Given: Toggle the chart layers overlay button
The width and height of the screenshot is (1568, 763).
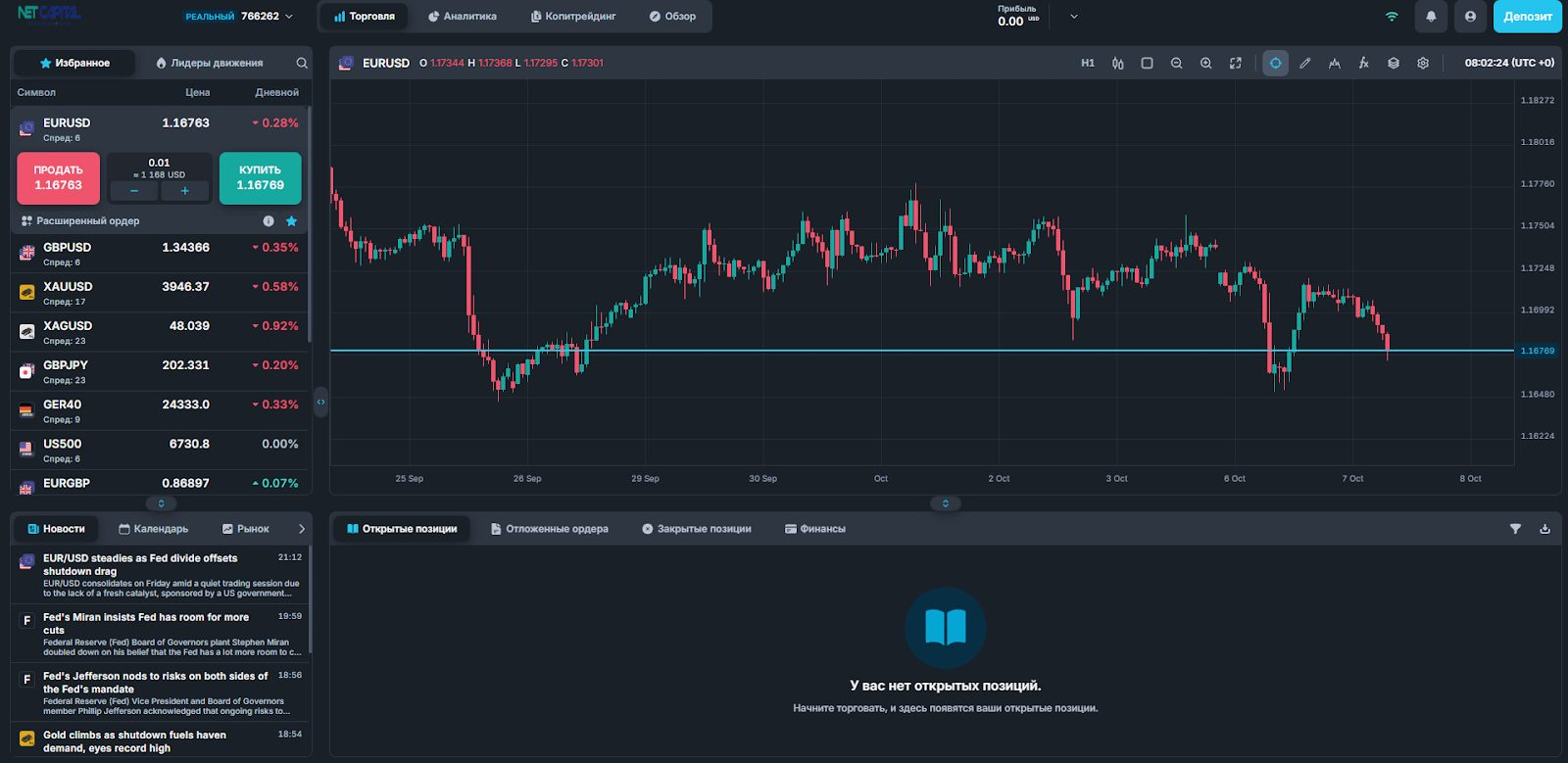Looking at the screenshot, I should pyautogui.click(x=1393, y=63).
